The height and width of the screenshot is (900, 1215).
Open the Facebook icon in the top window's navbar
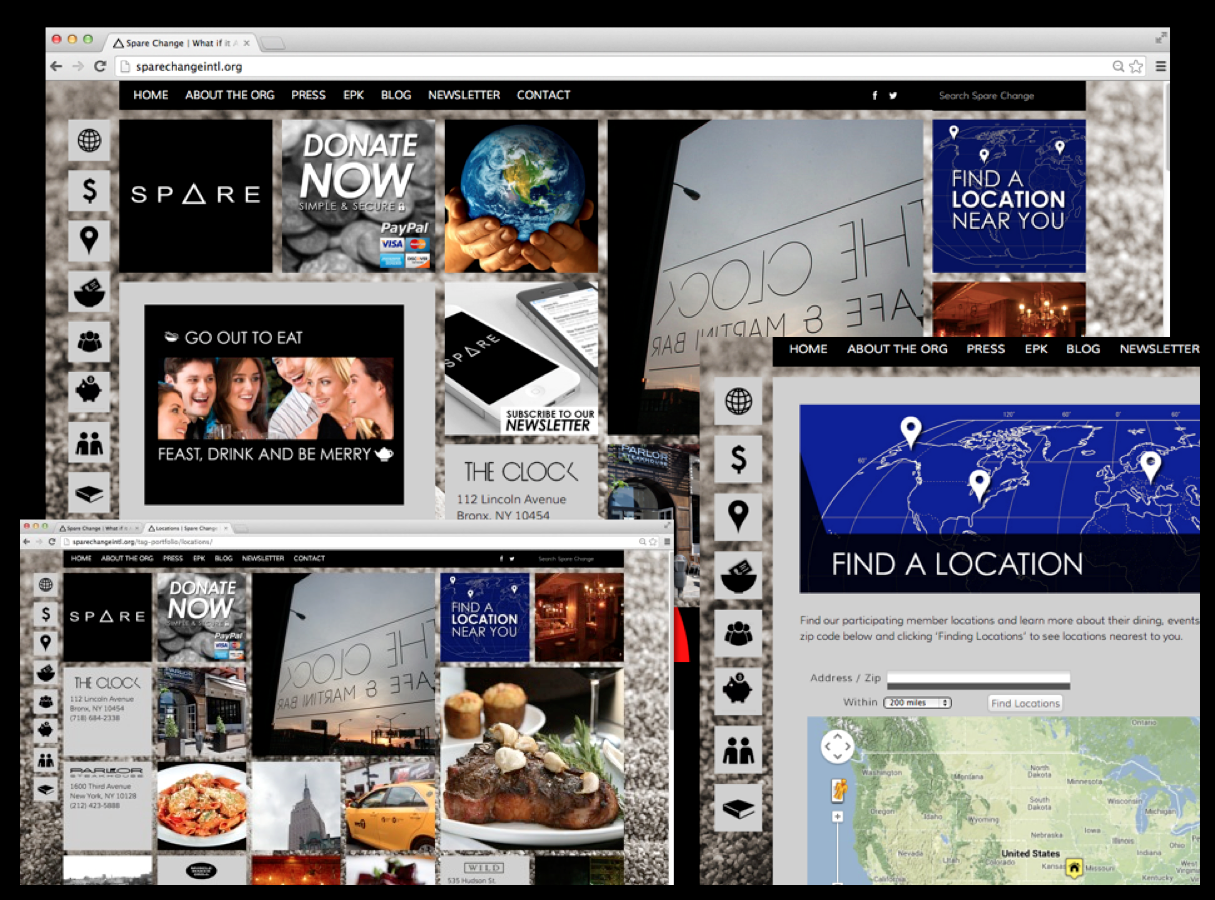click(x=875, y=96)
